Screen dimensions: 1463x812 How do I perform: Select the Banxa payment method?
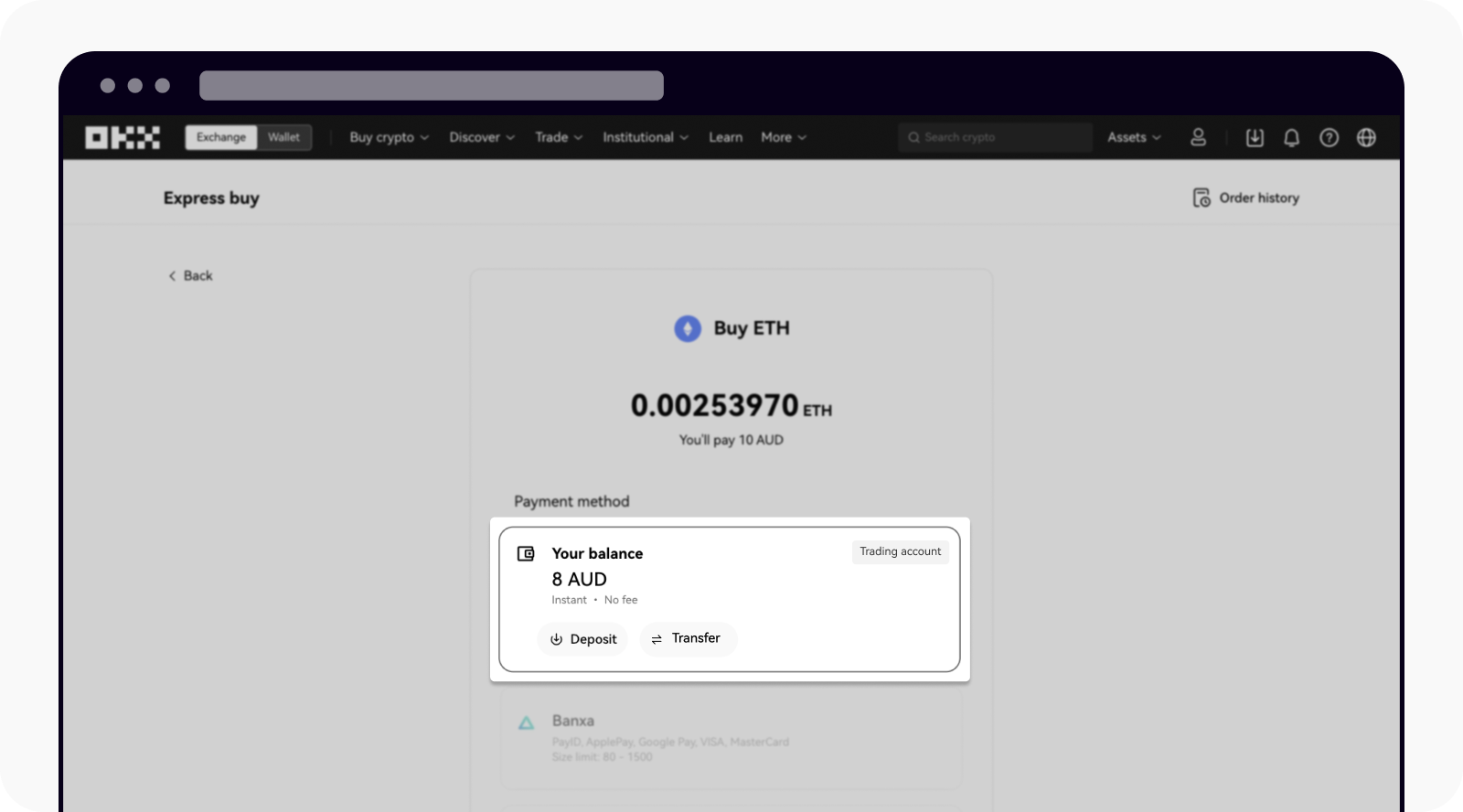coord(731,739)
